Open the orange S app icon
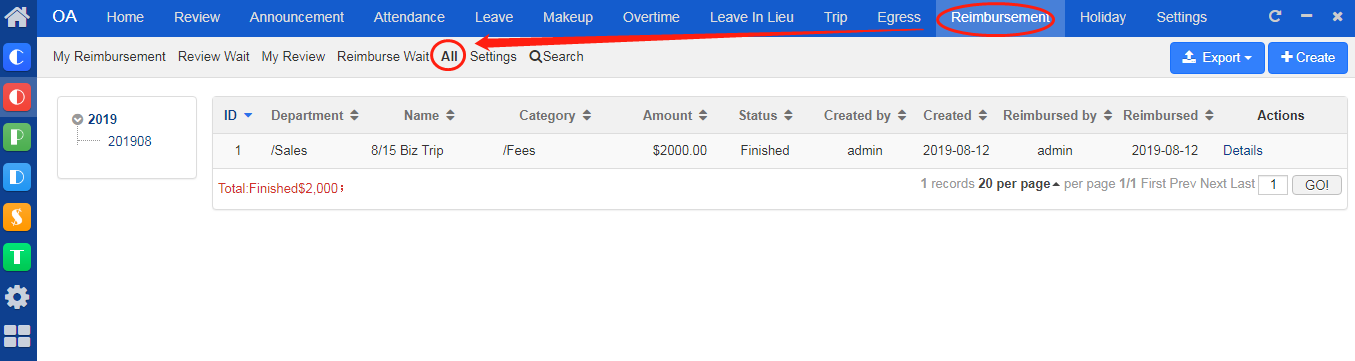Viewport: 1355px width, 361px height. click(x=18, y=217)
